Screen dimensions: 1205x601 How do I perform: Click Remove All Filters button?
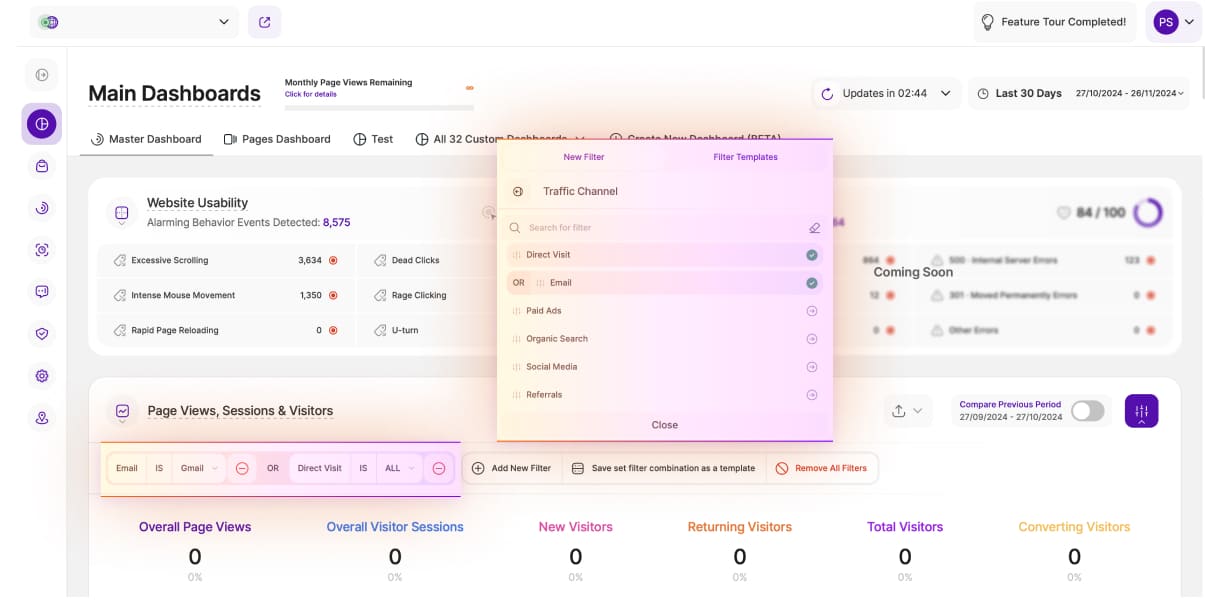pos(821,468)
